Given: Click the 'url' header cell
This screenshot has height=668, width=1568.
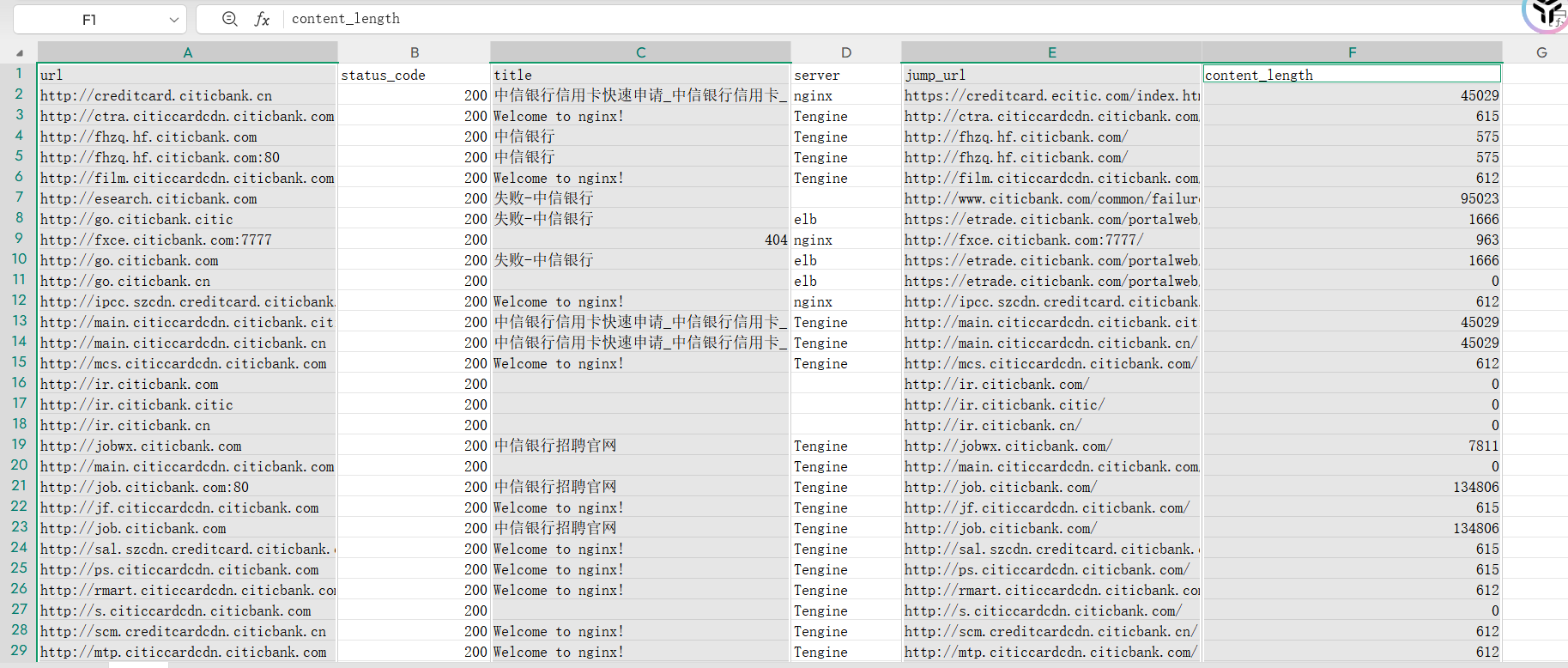Looking at the screenshot, I should tap(187, 75).
